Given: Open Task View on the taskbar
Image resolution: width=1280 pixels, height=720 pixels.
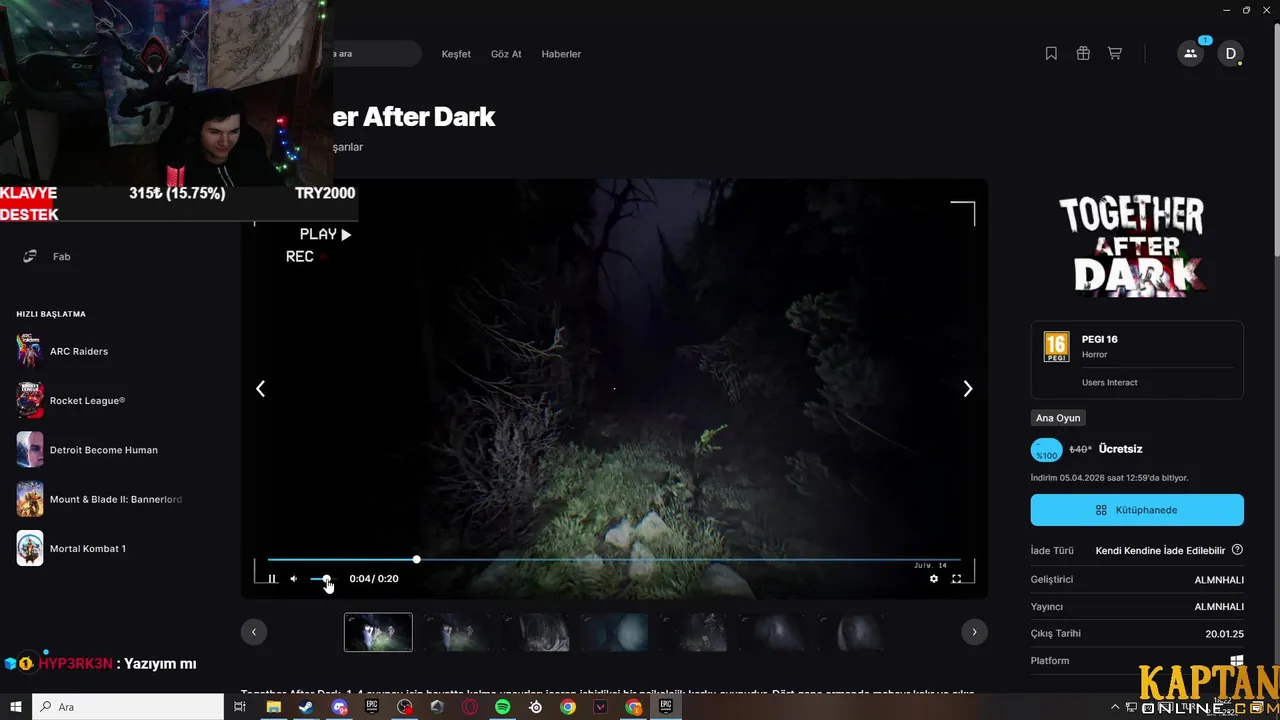Looking at the screenshot, I should coord(240,707).
